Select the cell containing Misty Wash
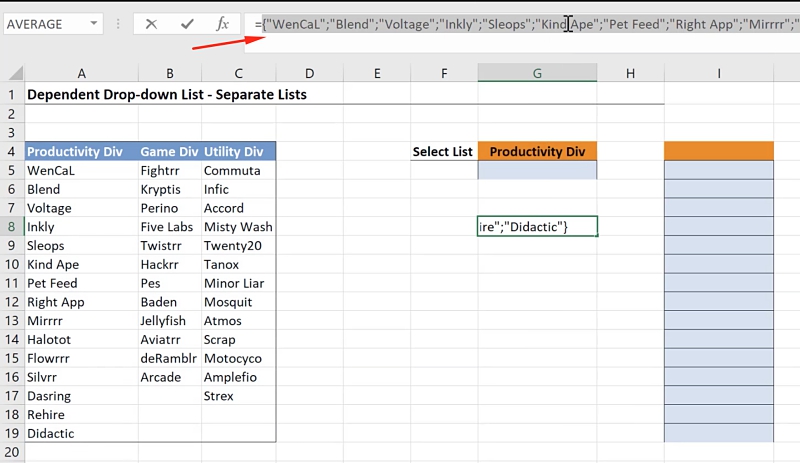Viewport: 800px width, 463px height. pyautogui.click(x=237, y=227)
